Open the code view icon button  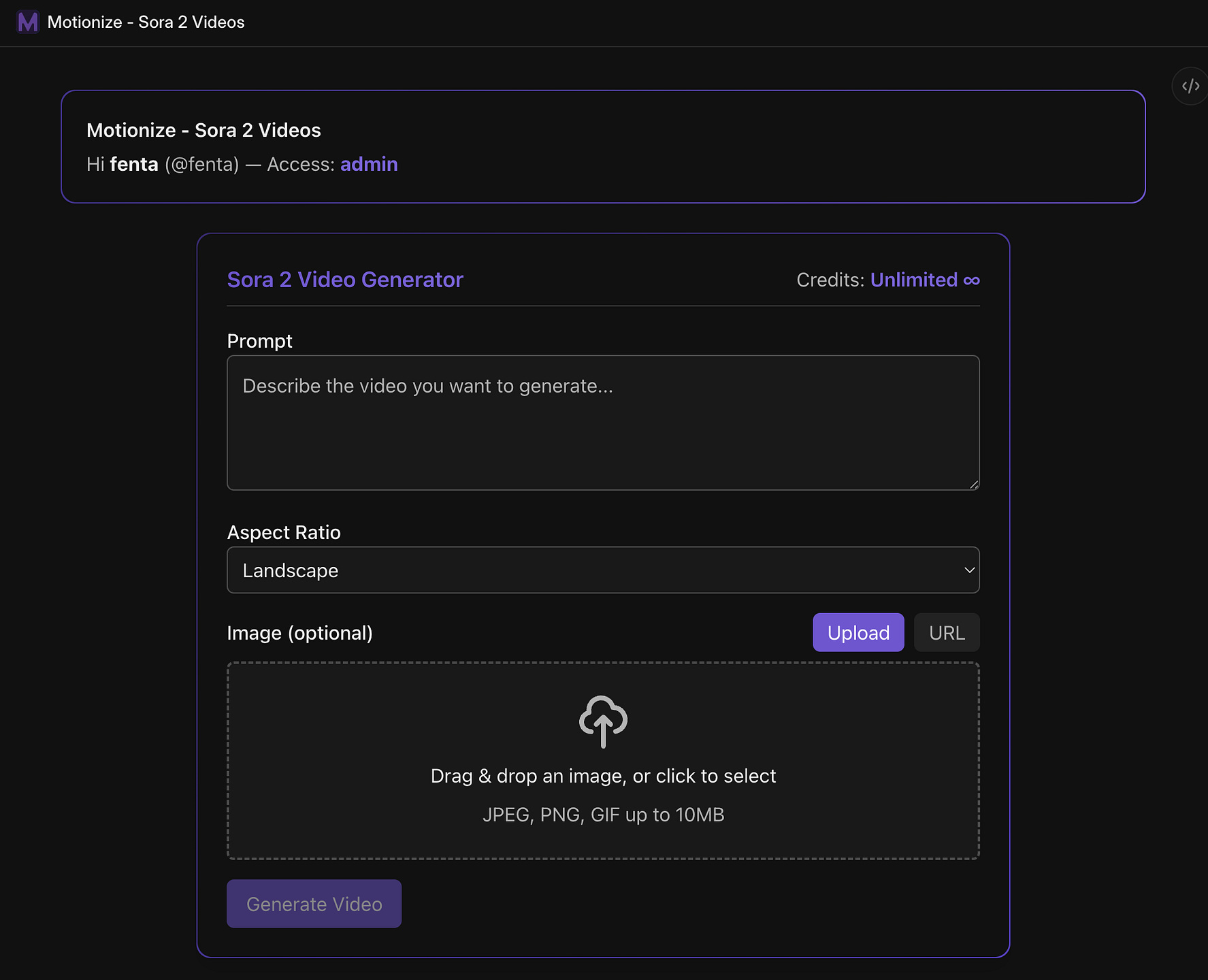1190,86
